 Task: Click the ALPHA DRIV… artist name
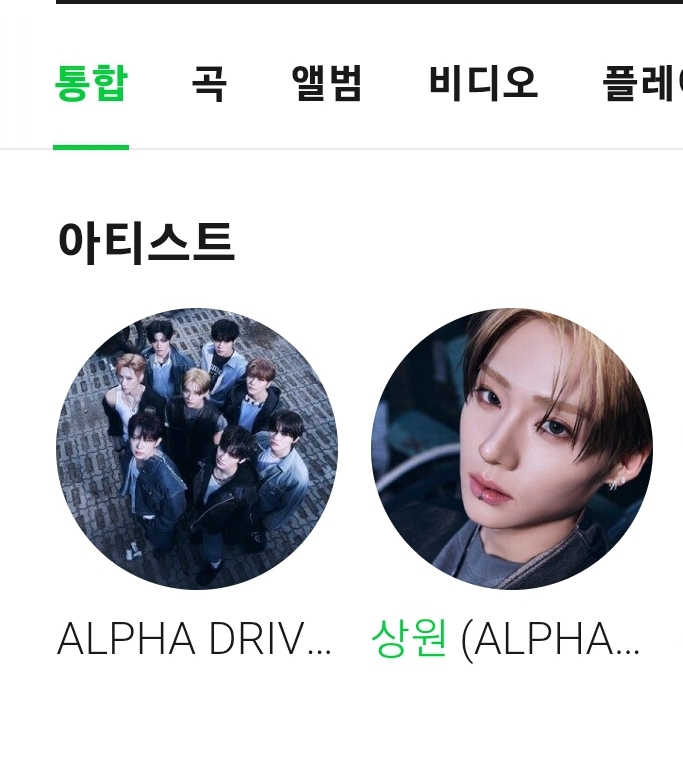tap(194, 639)
